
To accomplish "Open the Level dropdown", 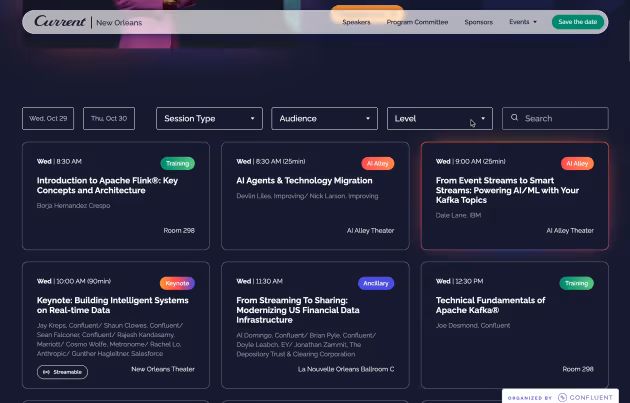I will (440, 119).
